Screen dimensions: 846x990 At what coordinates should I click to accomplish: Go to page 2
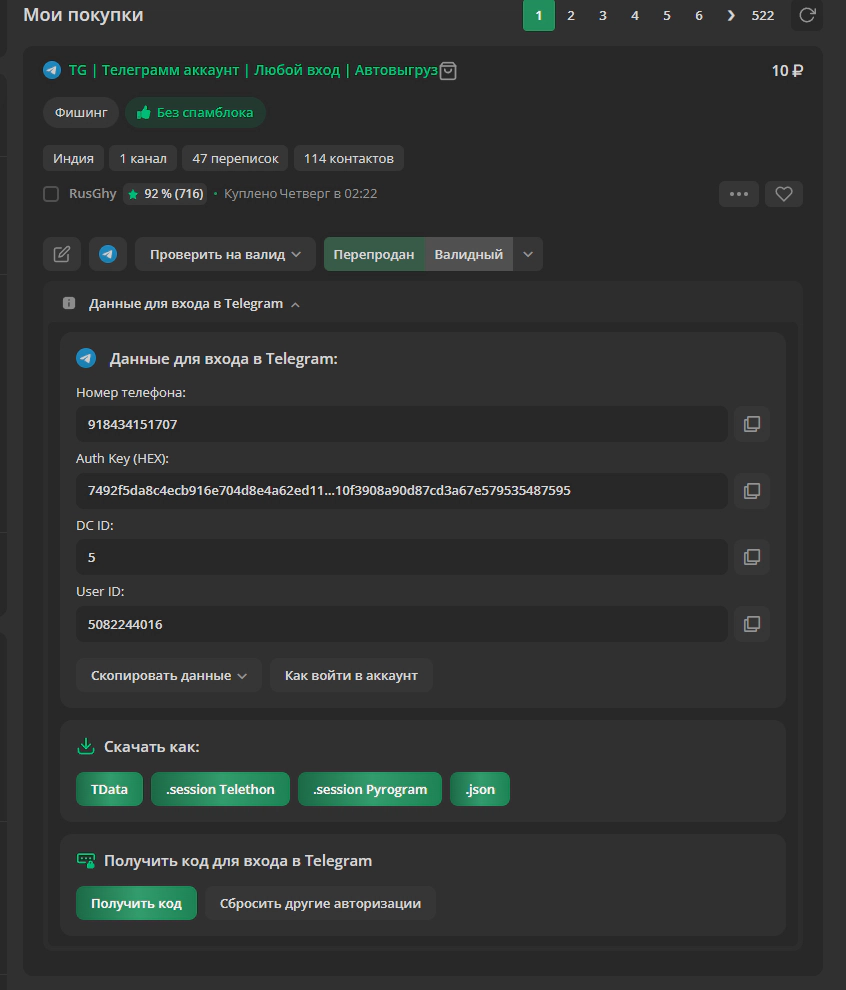571,15
